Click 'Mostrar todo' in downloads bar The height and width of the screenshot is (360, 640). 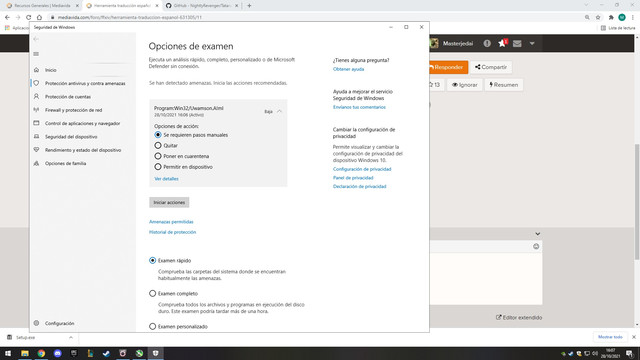click(610, 337)
